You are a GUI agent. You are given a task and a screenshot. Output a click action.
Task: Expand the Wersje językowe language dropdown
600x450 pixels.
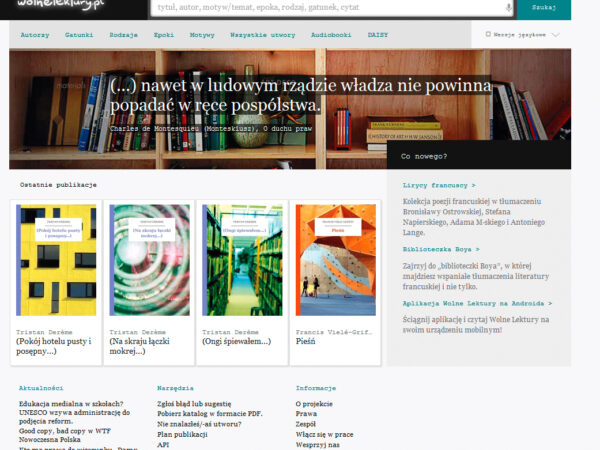click(522, 34)
